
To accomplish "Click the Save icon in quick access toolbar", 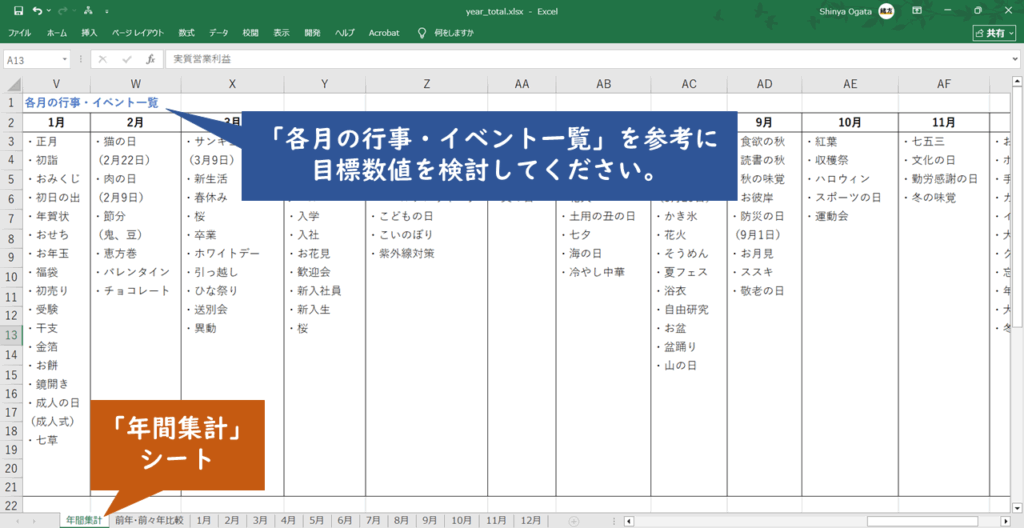I will point(18,11).
